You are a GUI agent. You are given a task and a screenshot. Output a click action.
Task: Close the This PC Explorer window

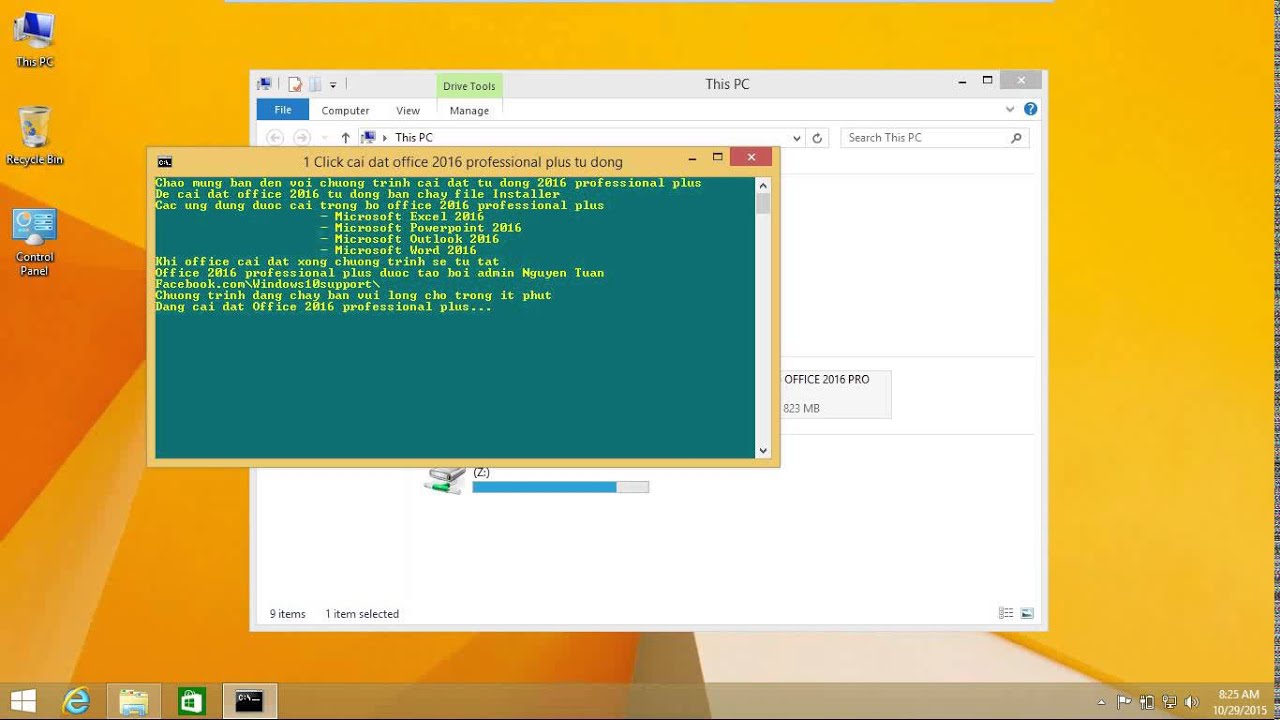coord(1021,80)
